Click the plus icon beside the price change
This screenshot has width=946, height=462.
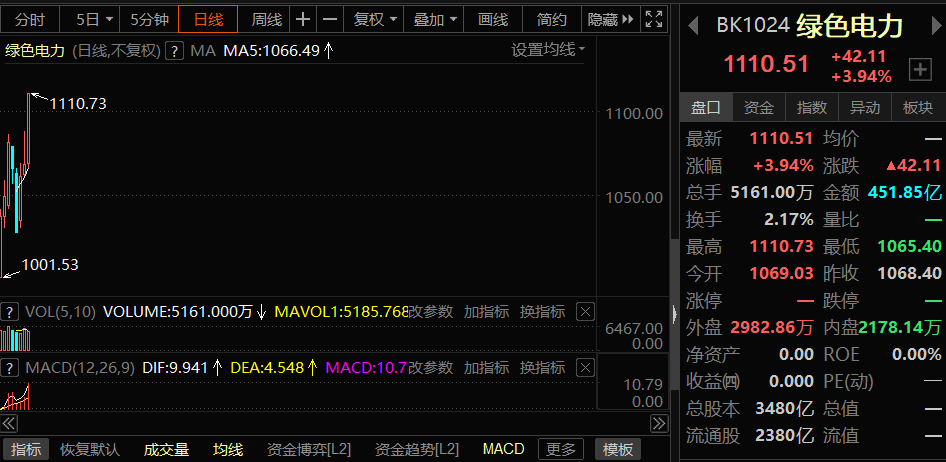919,69
